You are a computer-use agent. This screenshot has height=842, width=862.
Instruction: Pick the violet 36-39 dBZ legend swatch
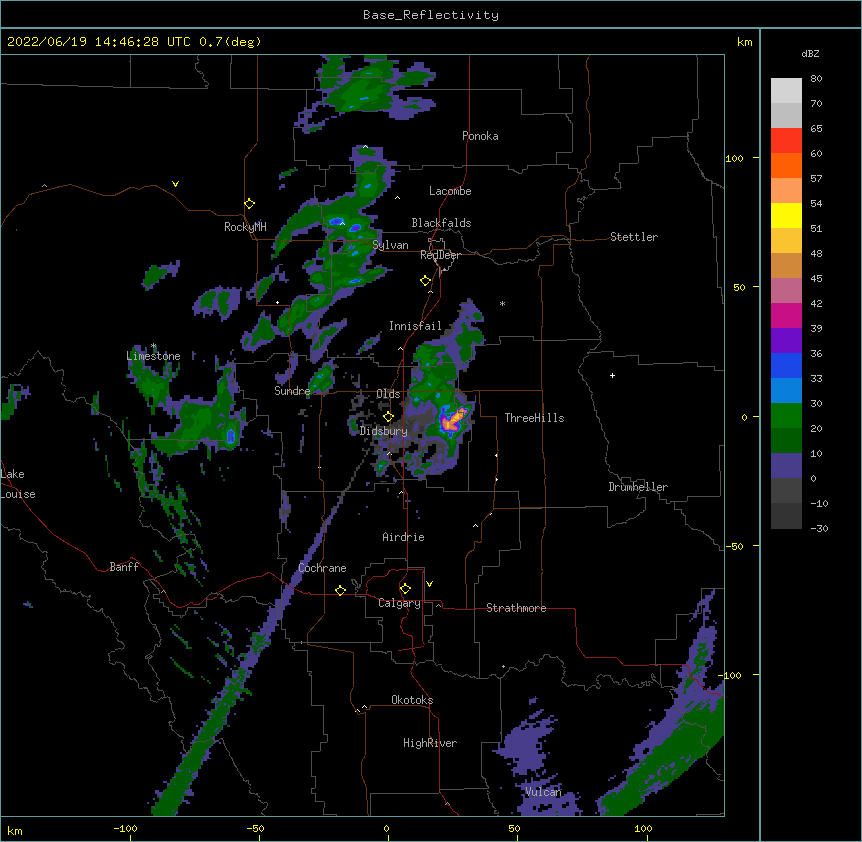786,341
